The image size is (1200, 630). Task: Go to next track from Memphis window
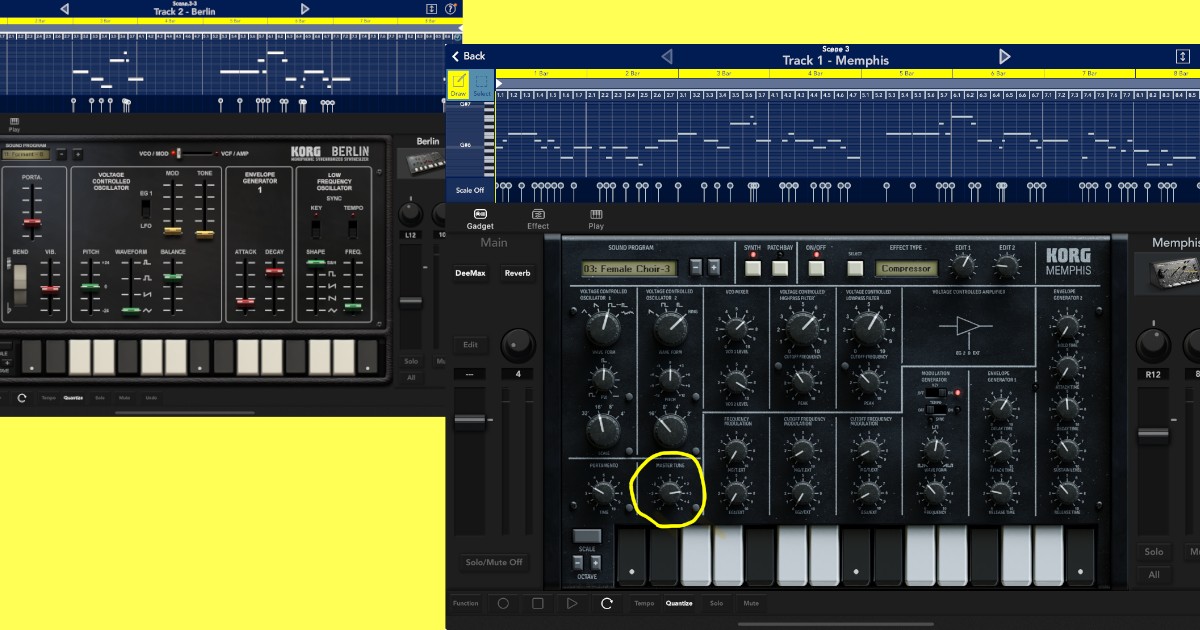[x=1005, y=57]
